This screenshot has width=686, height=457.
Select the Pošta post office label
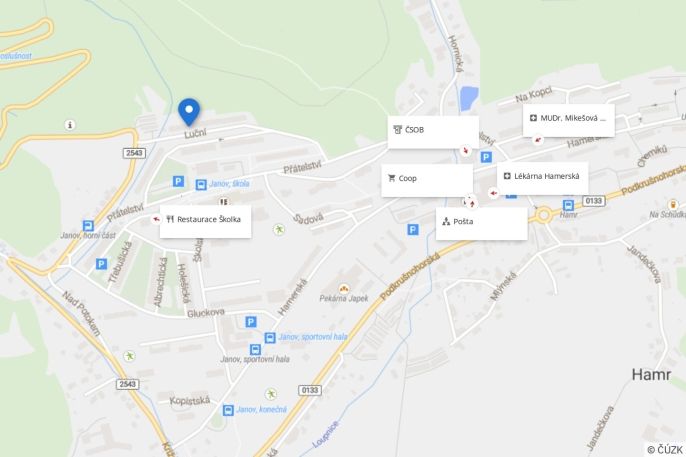[482, 223]
